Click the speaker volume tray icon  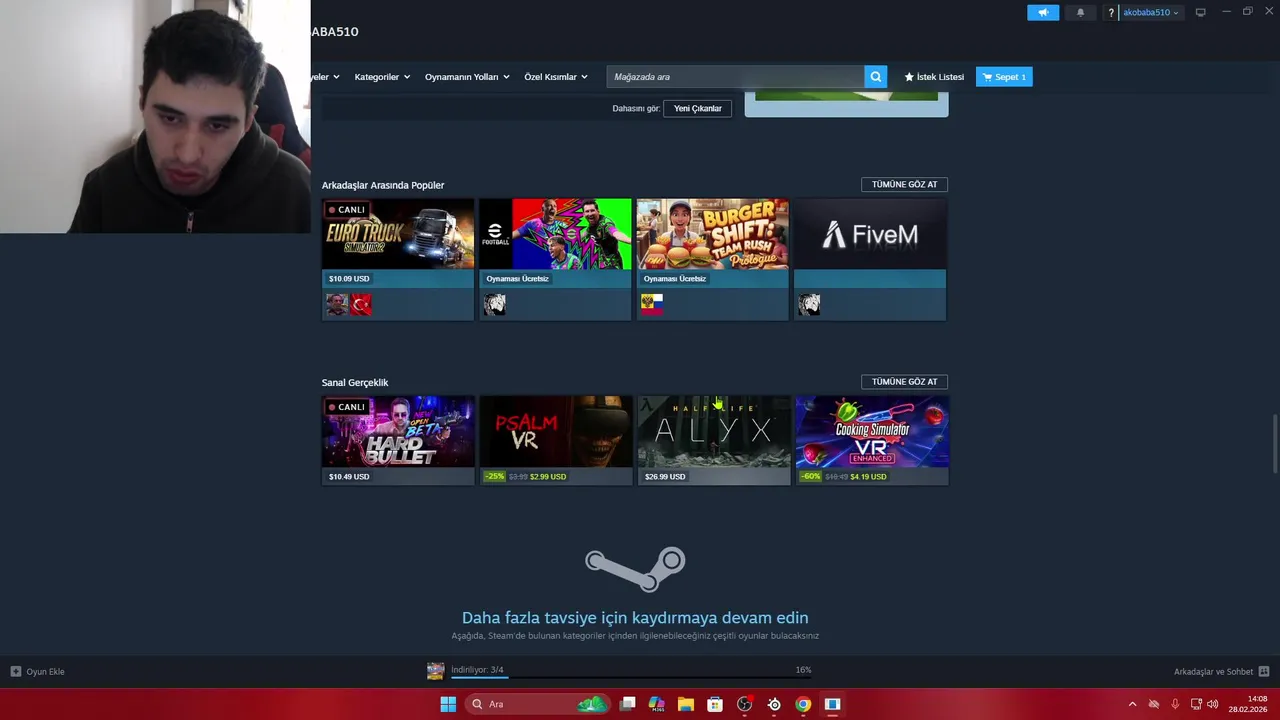[1213, 704]
